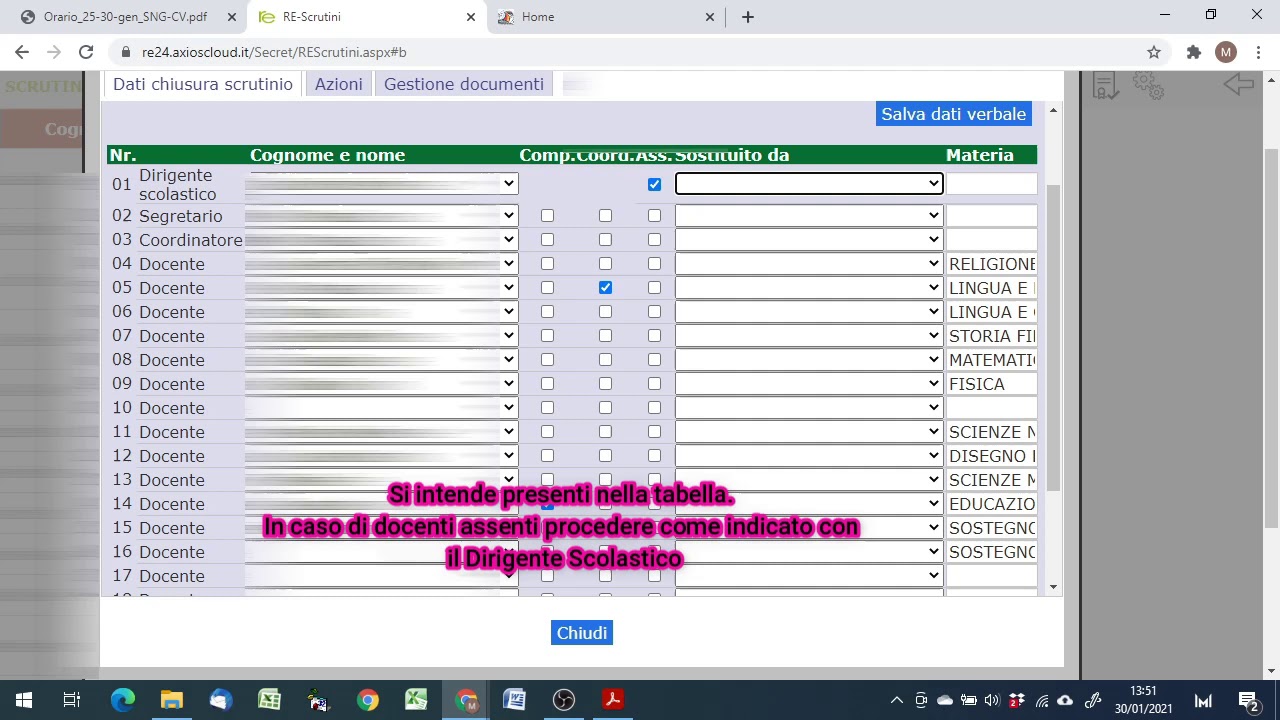Uncheck Coord. checkbox for Docente row 05
The height and width of the screenshot is (720, 1280).
point(605,288)
